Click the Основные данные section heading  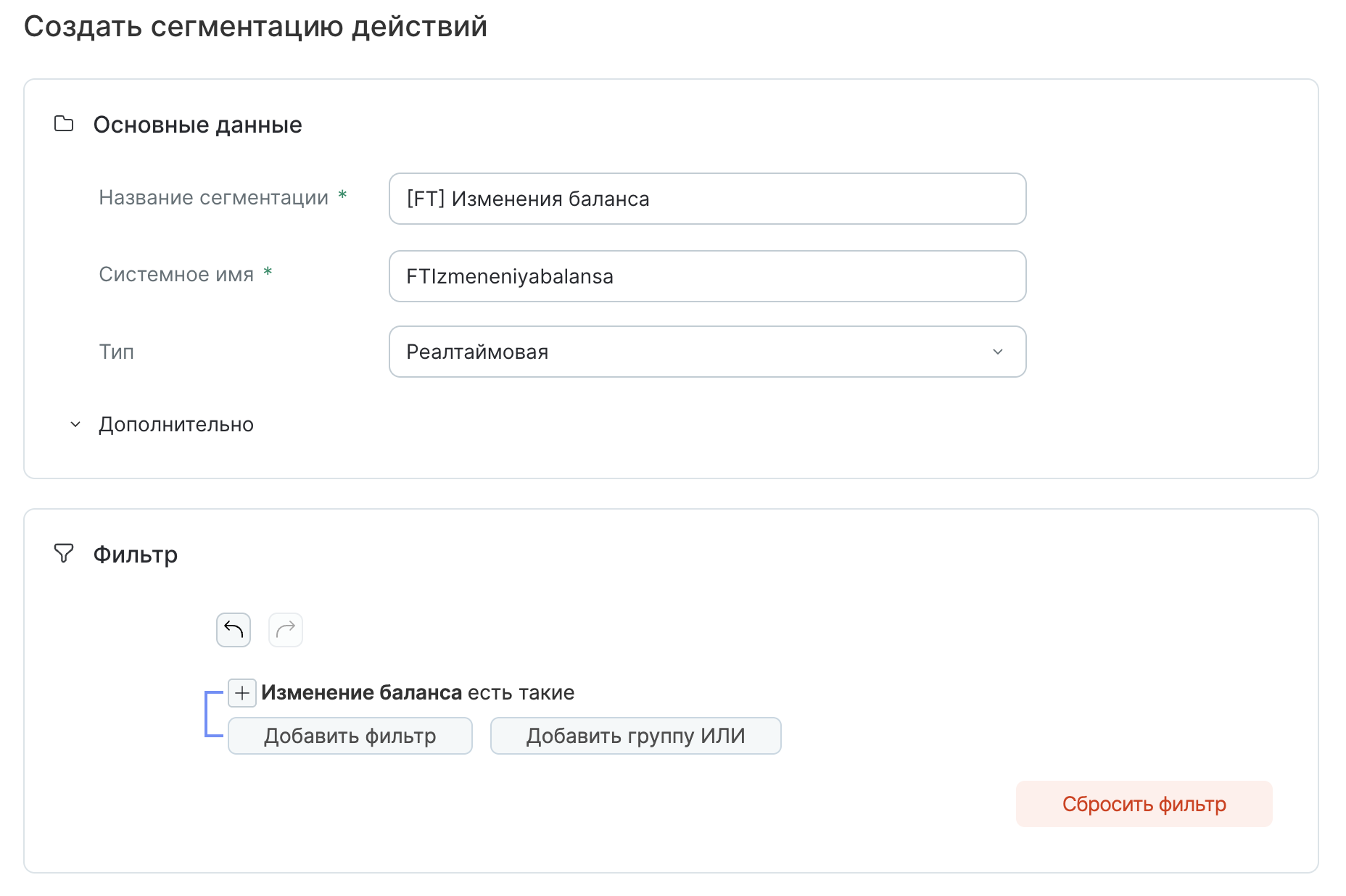pyautogui.click(x=197, y=125)
